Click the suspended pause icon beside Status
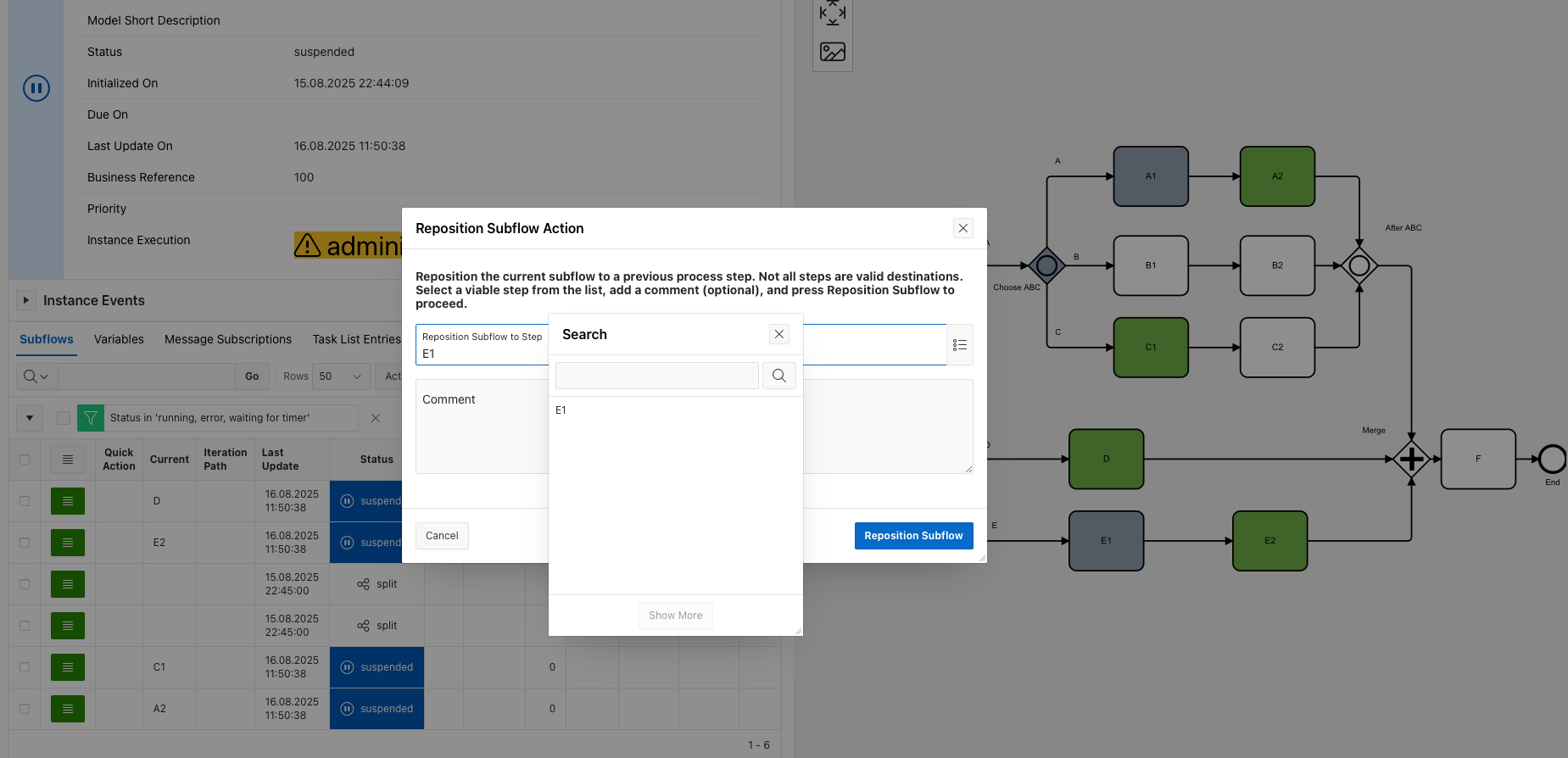Viewport: 1568px width, 758px height. tap(36, 88)
